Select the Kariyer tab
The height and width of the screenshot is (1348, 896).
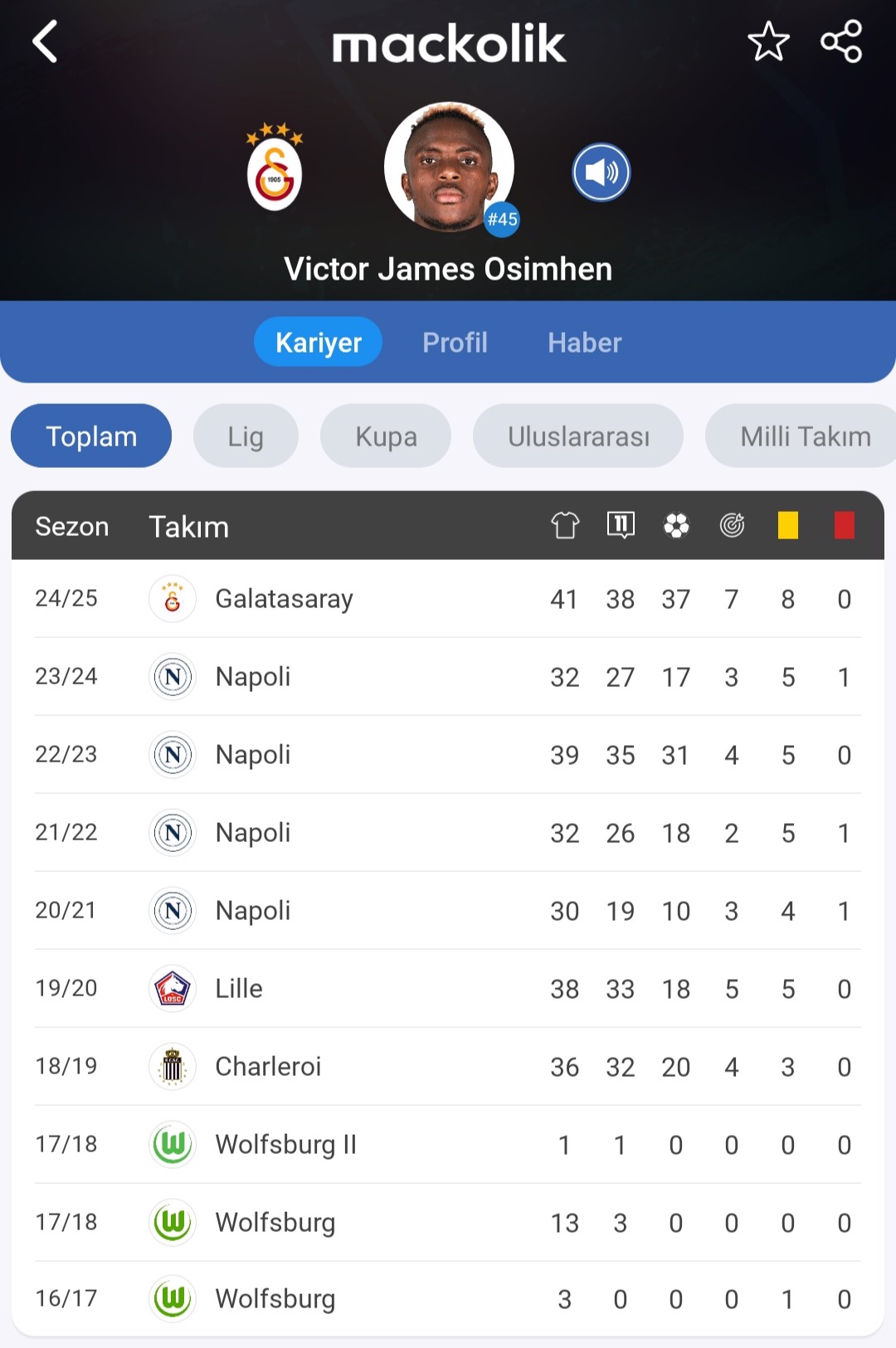[x=318, y=342]
